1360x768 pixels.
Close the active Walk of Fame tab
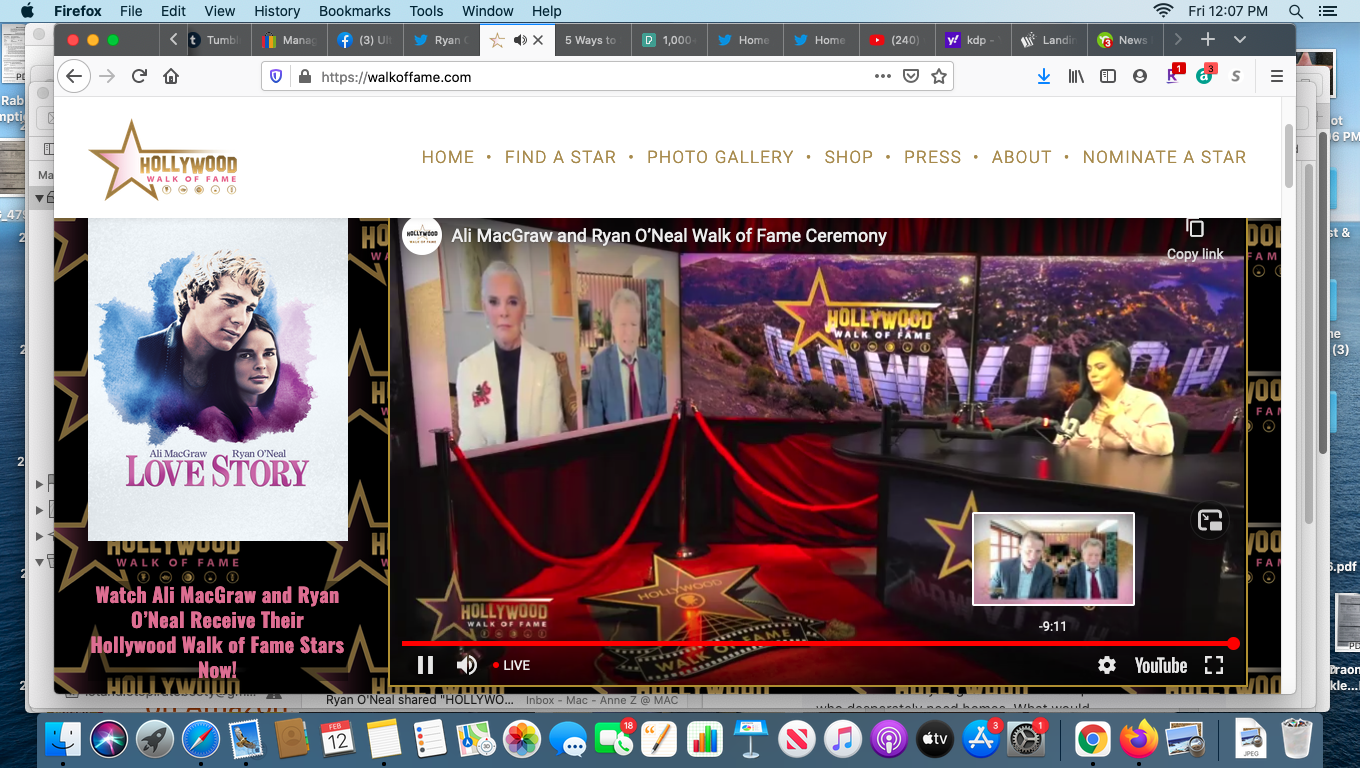click(x=538, y=40)
